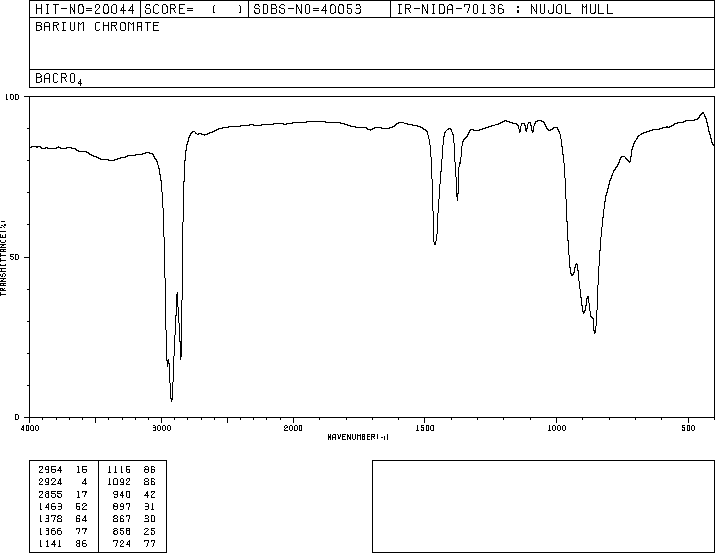The image size is (715, 553).
Task: Click the absorption peak minimum near 858
Action: click(x=595, y=333)
